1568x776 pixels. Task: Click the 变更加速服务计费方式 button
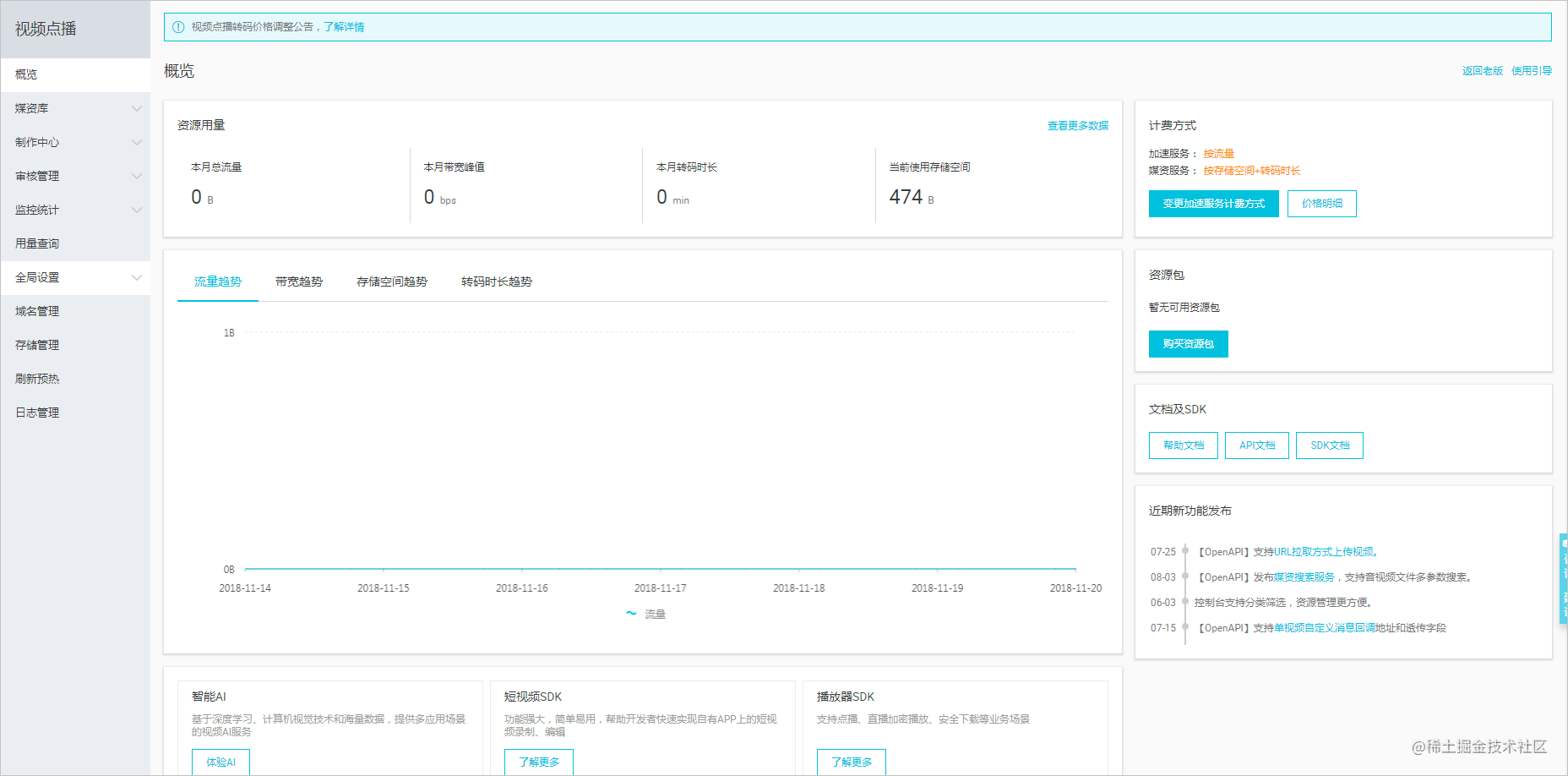[1213, 204]
